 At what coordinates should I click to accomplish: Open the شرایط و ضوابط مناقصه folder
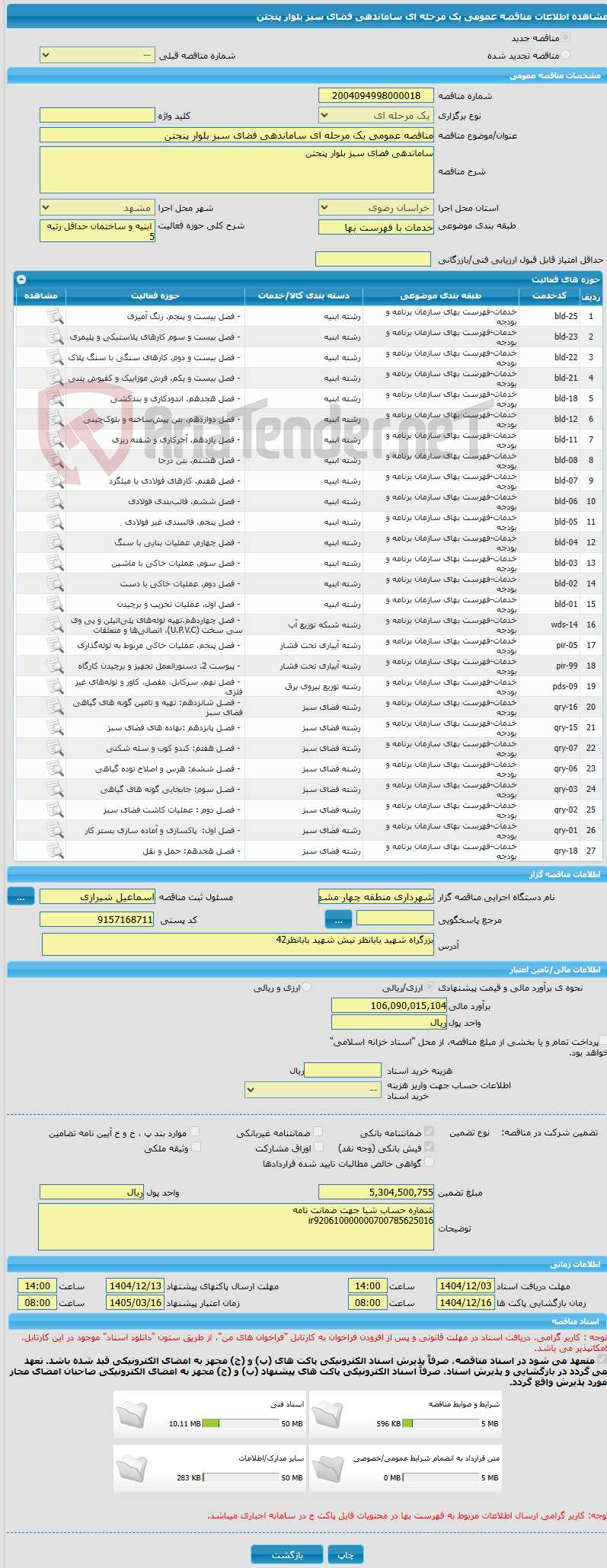(x=328, y=1415)
